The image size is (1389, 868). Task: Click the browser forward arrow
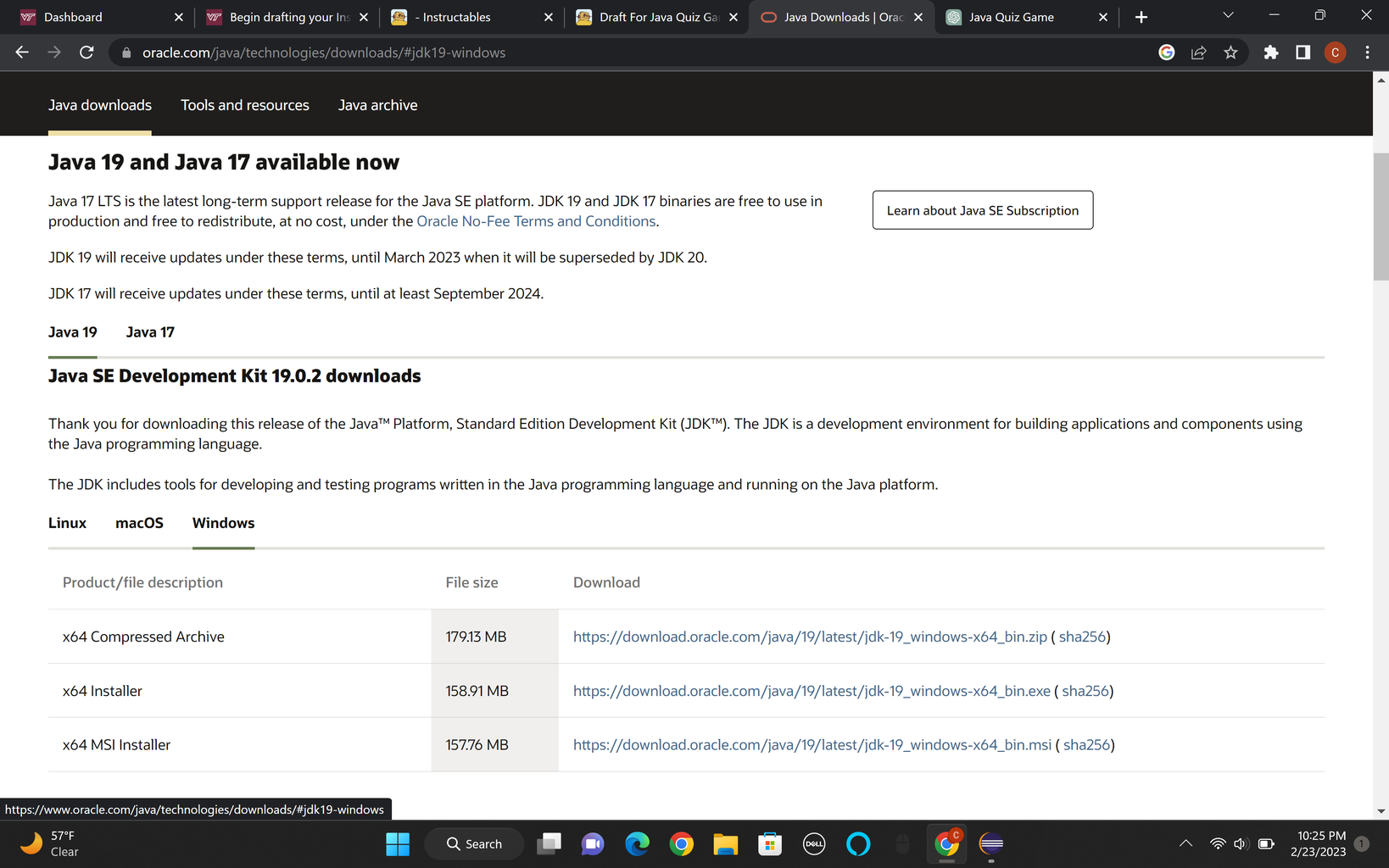(x=54, y=53)
